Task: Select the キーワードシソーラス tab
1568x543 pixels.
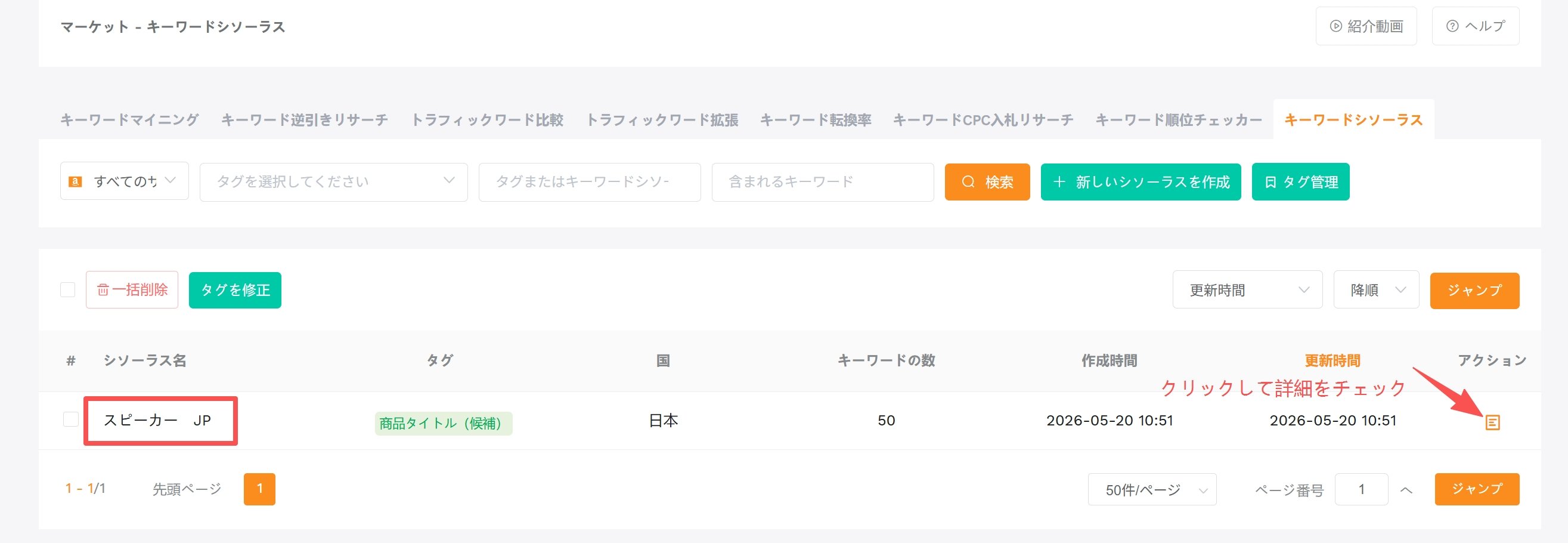Action: point(1354,120)
